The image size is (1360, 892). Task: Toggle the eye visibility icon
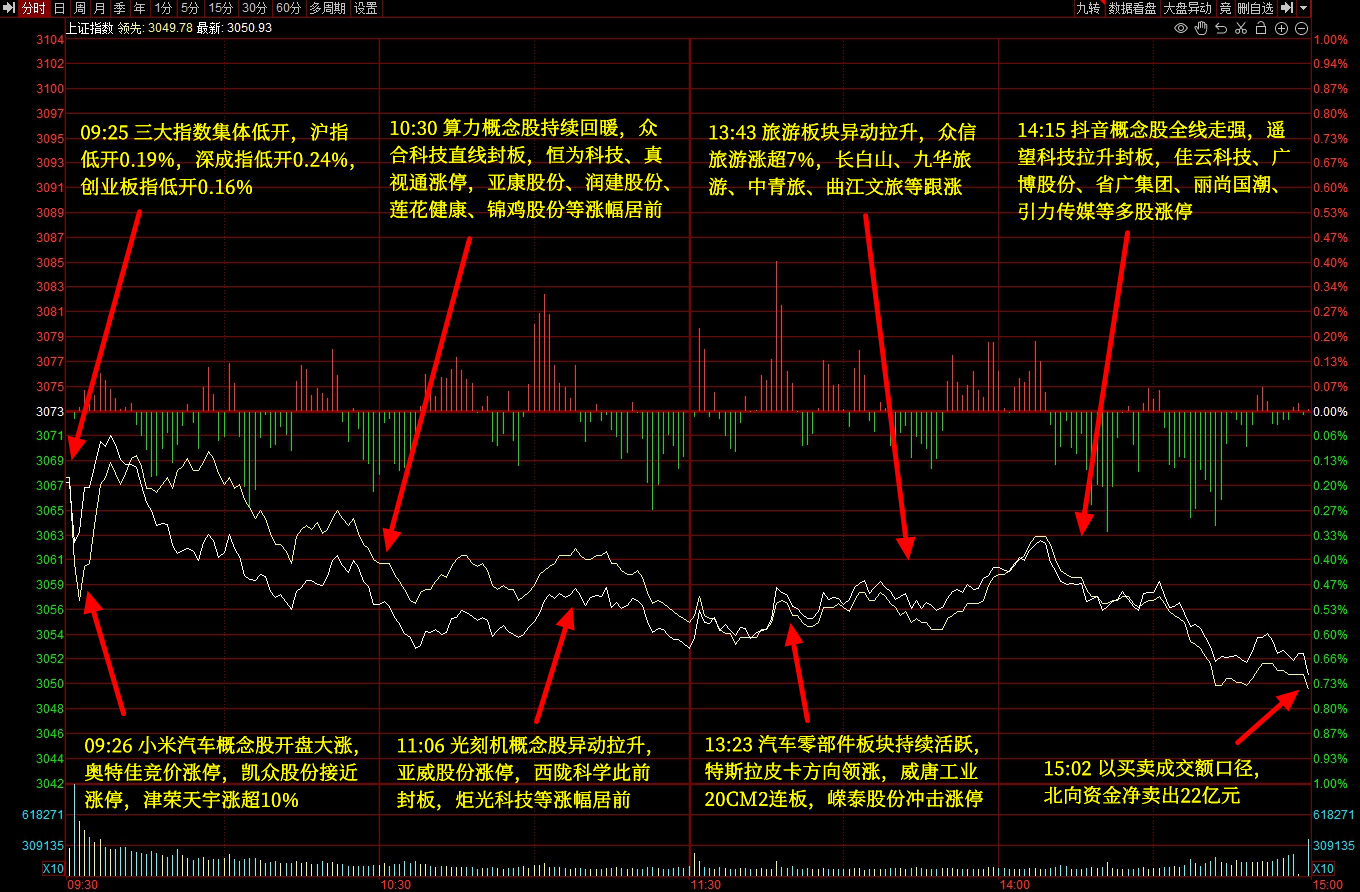pyautogui.click(x=1181, y=28)
